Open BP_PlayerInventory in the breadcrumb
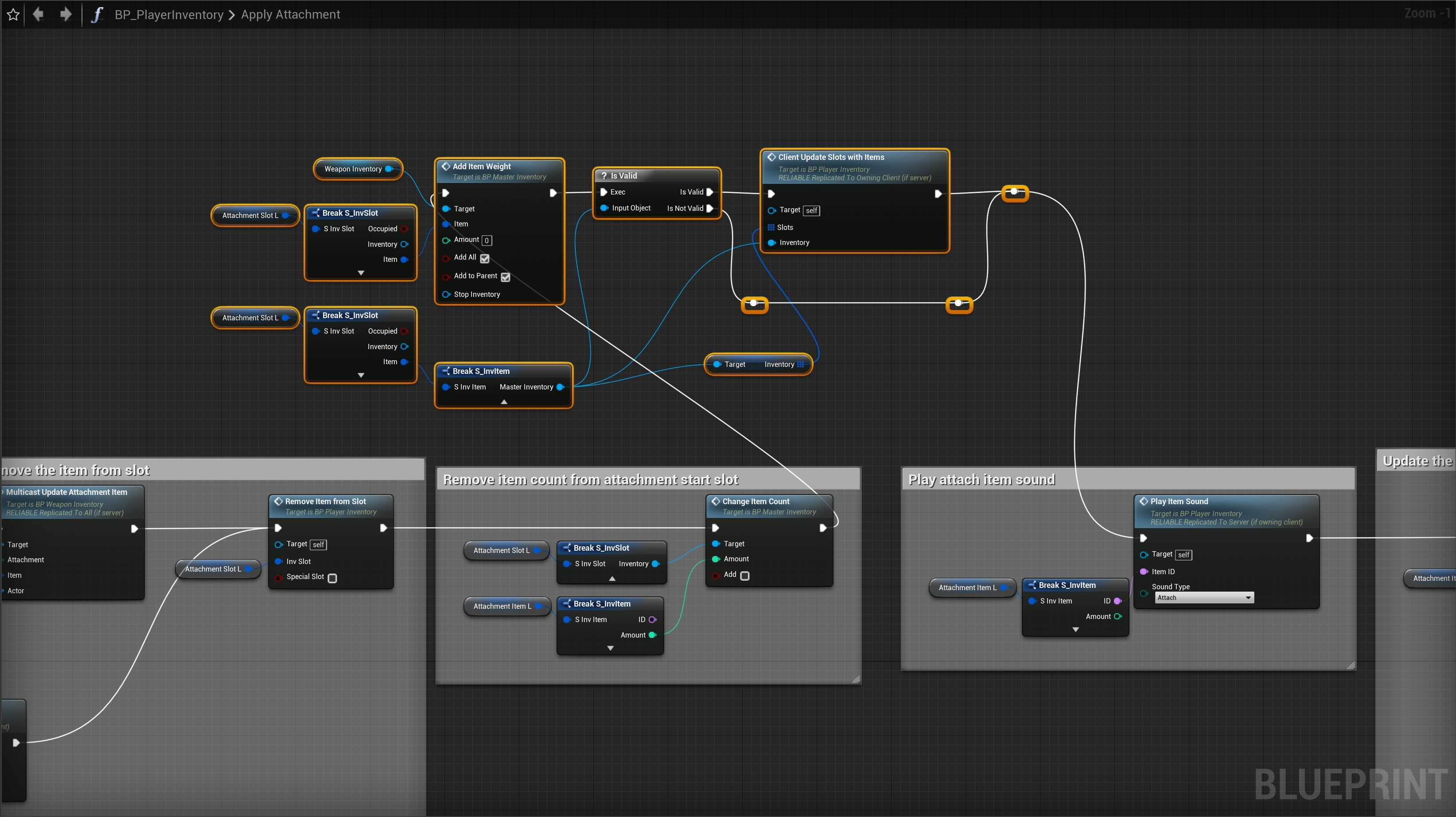The image size is (1456, 817). point(168,15)
